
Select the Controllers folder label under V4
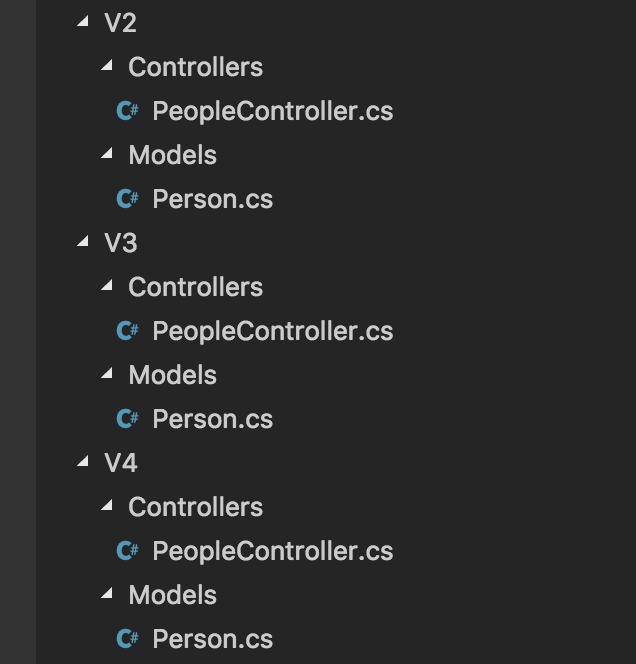coord(195,507)
